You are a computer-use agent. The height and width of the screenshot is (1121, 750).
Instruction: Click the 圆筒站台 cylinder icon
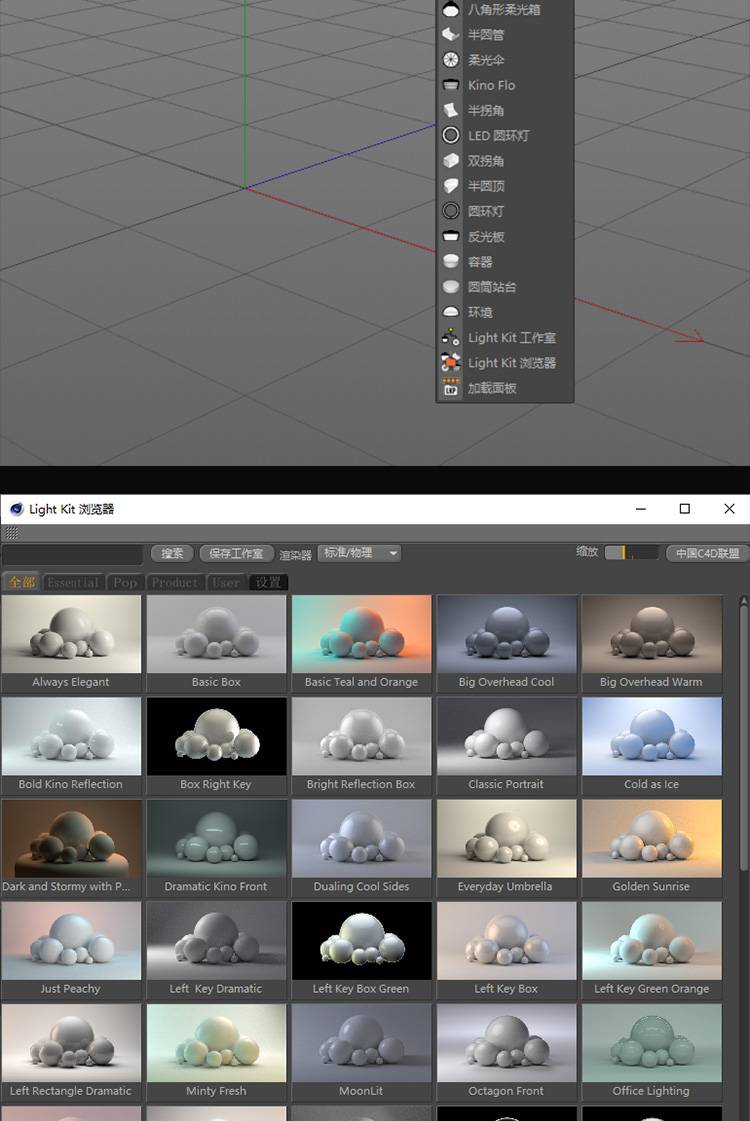(450, 287)
